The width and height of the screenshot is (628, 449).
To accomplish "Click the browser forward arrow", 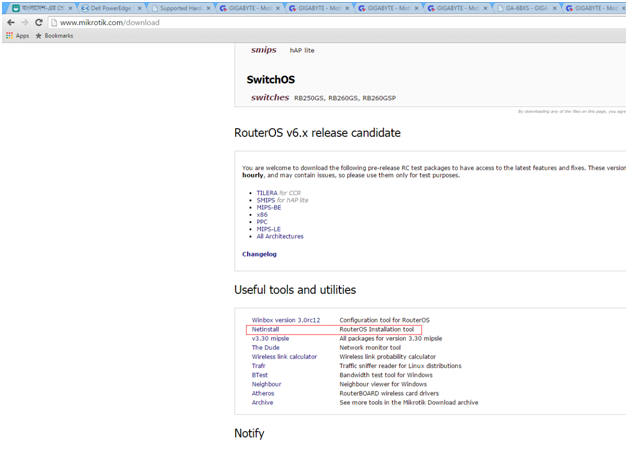I will tap(25, 22).
